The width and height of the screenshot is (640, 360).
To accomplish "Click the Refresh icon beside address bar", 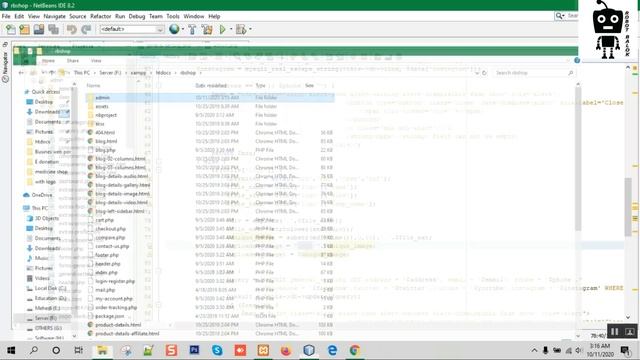I will (x=484, y=73).
